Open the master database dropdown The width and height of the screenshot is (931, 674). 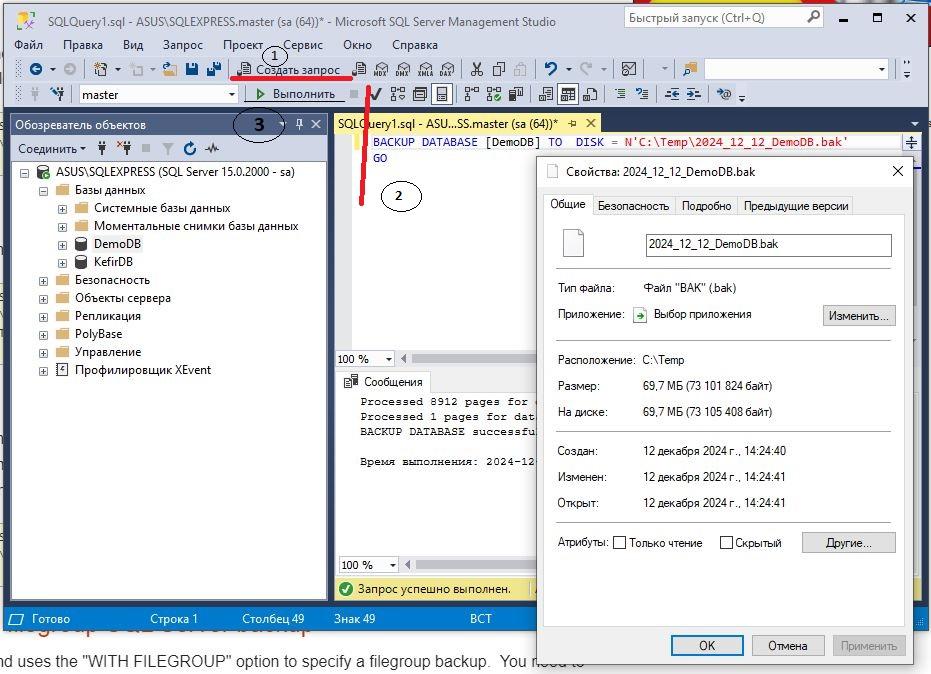click(232, 94)
